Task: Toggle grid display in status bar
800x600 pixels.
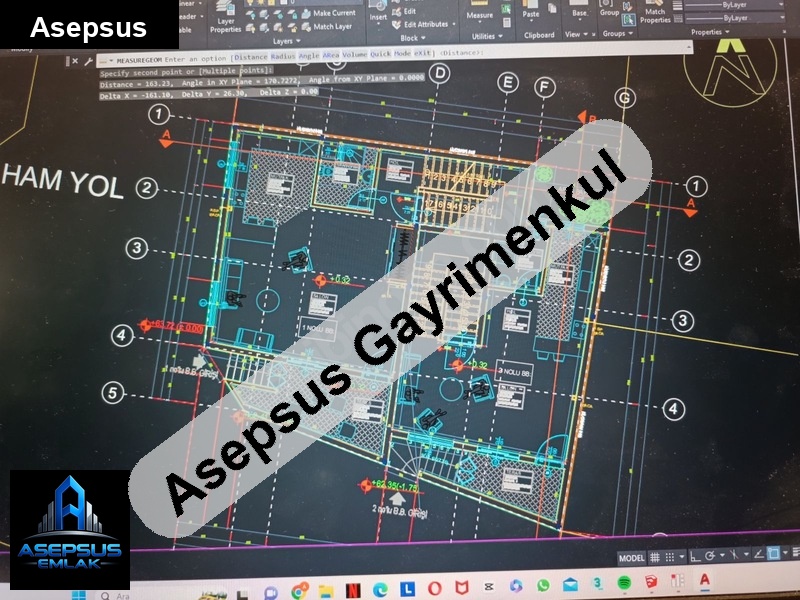Action: coord(656,557)
